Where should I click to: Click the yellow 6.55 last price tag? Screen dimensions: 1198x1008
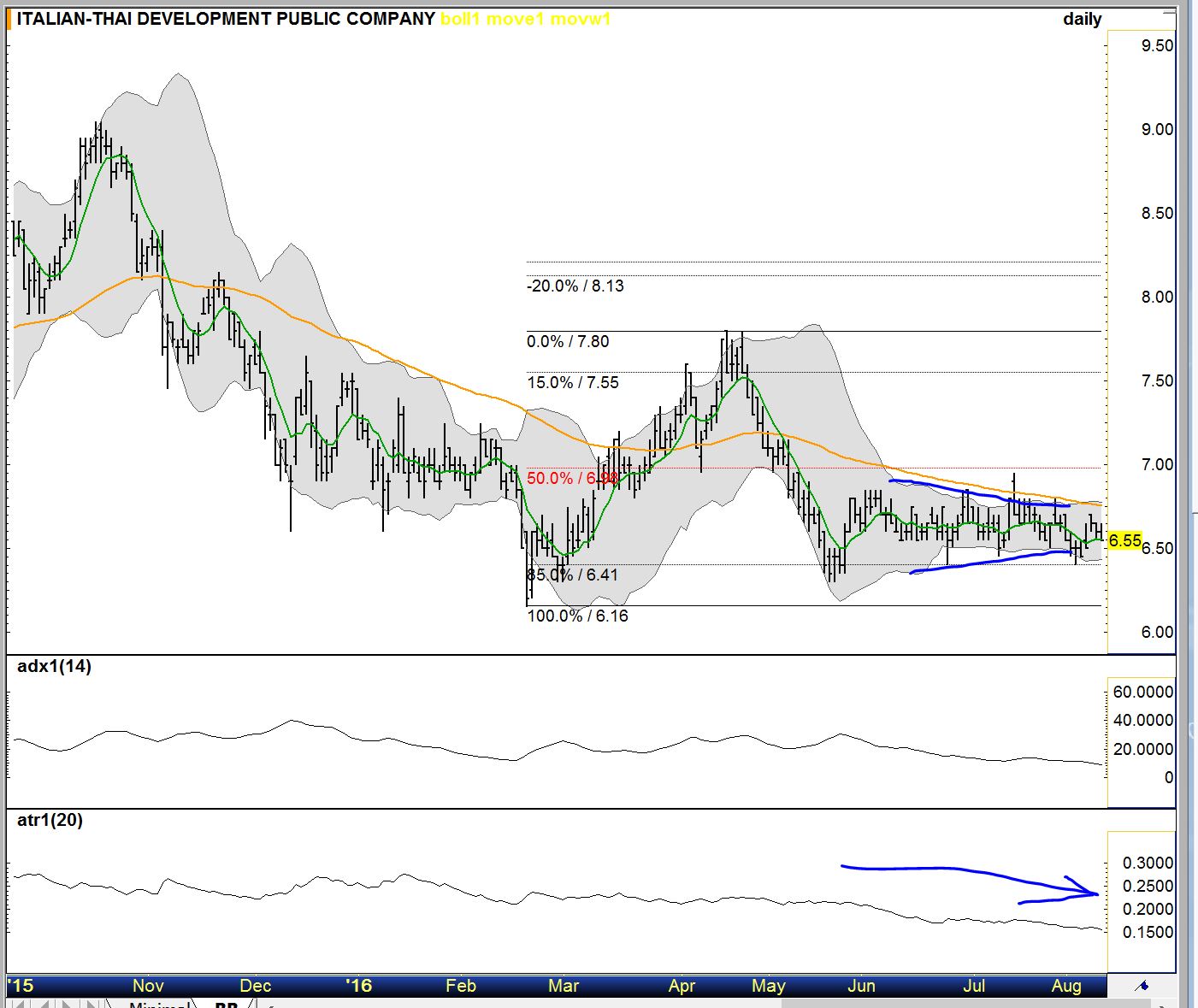1124,540
